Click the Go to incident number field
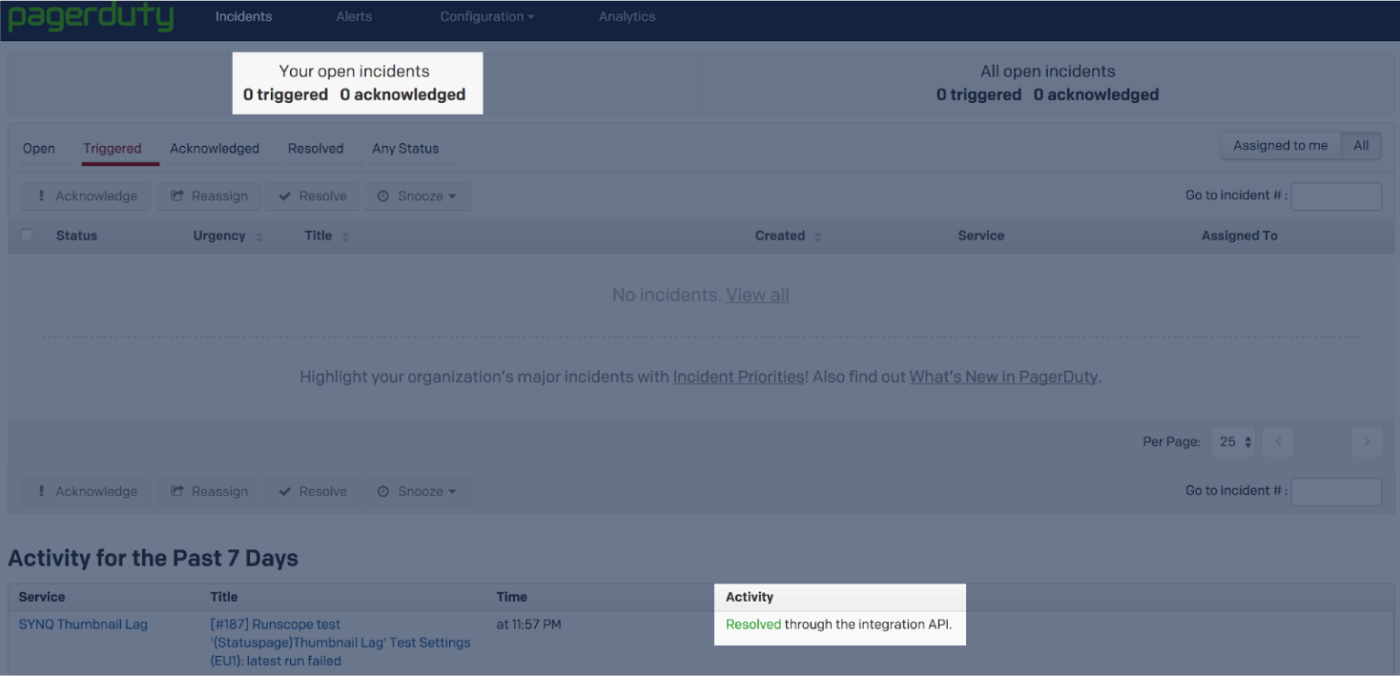 [x=1336, y=196]
